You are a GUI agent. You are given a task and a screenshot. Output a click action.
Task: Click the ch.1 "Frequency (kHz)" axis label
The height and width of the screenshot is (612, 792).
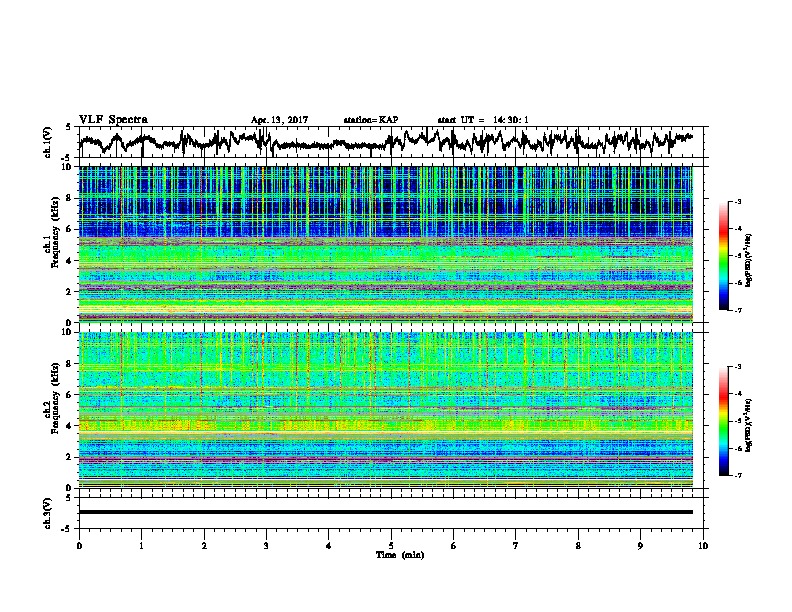(x=55, y=233)
